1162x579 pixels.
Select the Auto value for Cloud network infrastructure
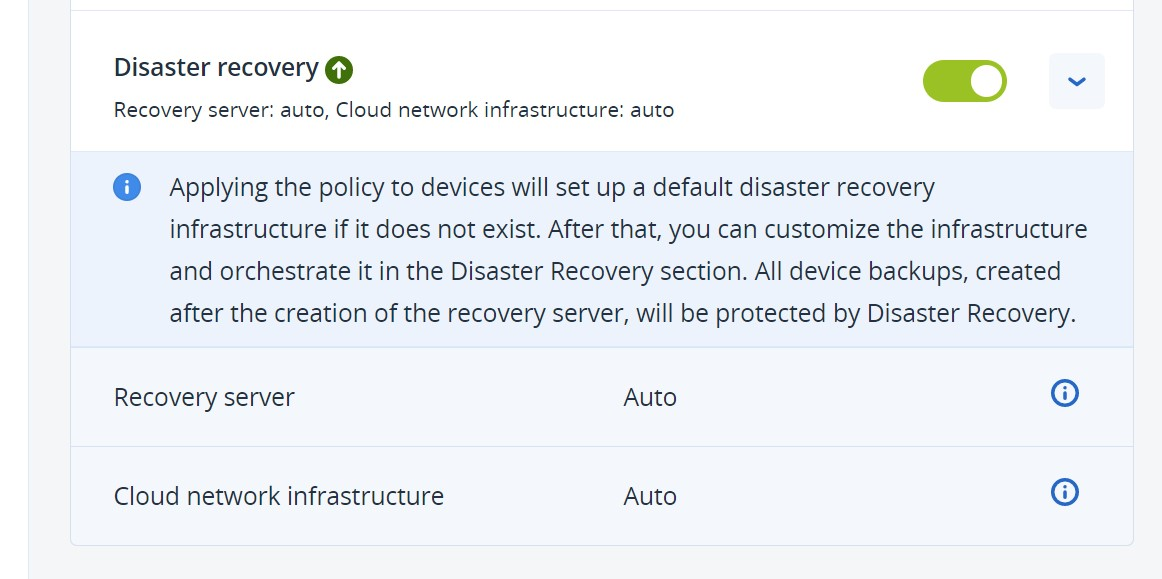(x=650, y=496)
